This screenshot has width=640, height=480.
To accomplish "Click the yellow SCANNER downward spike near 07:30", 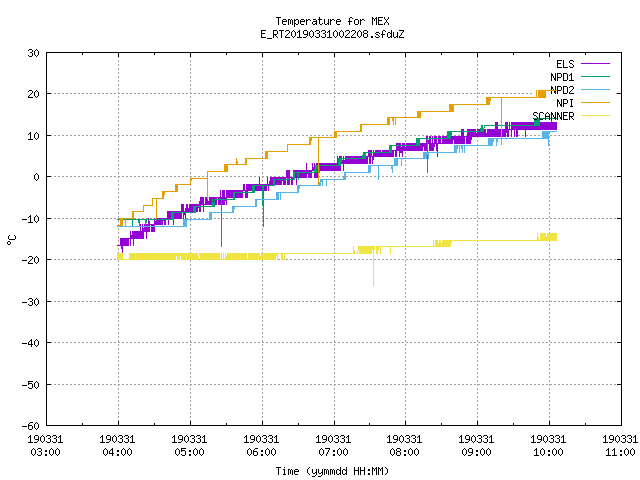I will pos(373,267).
